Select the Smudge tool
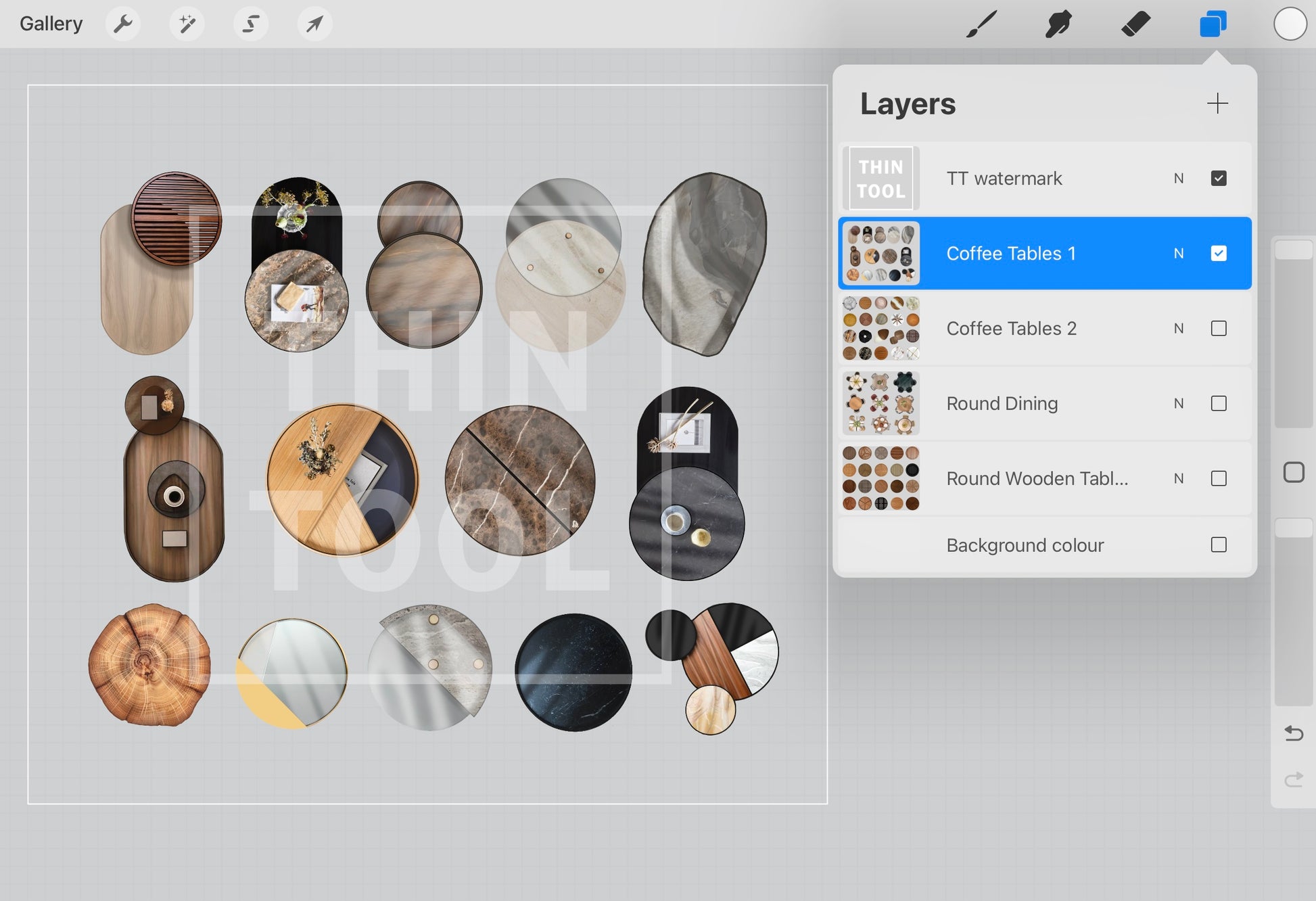1316x901 pixels. 1058,24
